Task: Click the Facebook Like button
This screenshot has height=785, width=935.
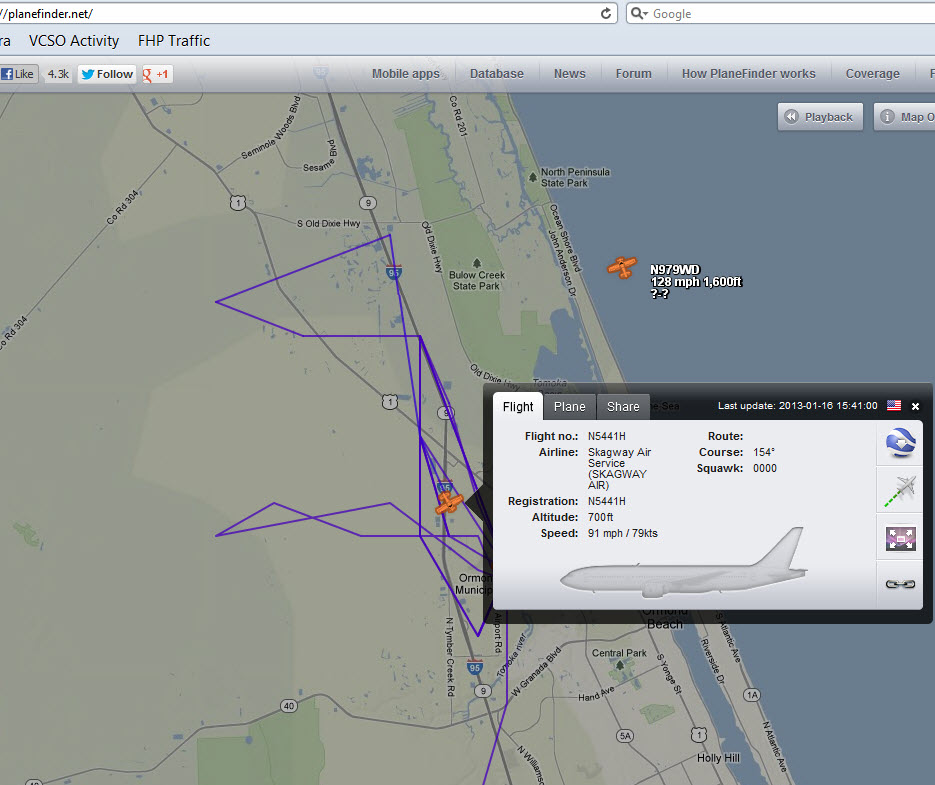Action: (17, 74)
